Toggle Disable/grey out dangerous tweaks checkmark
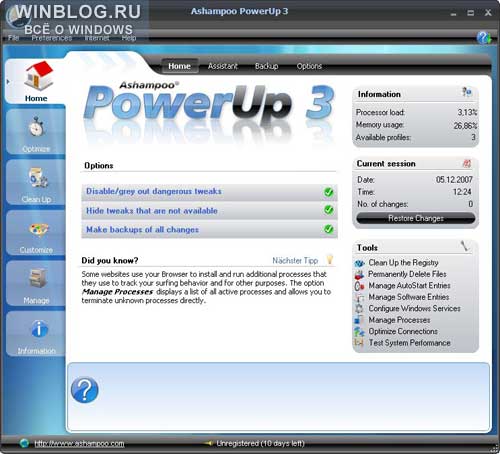This screenshot has height=454, width=500. click(329, 192)
